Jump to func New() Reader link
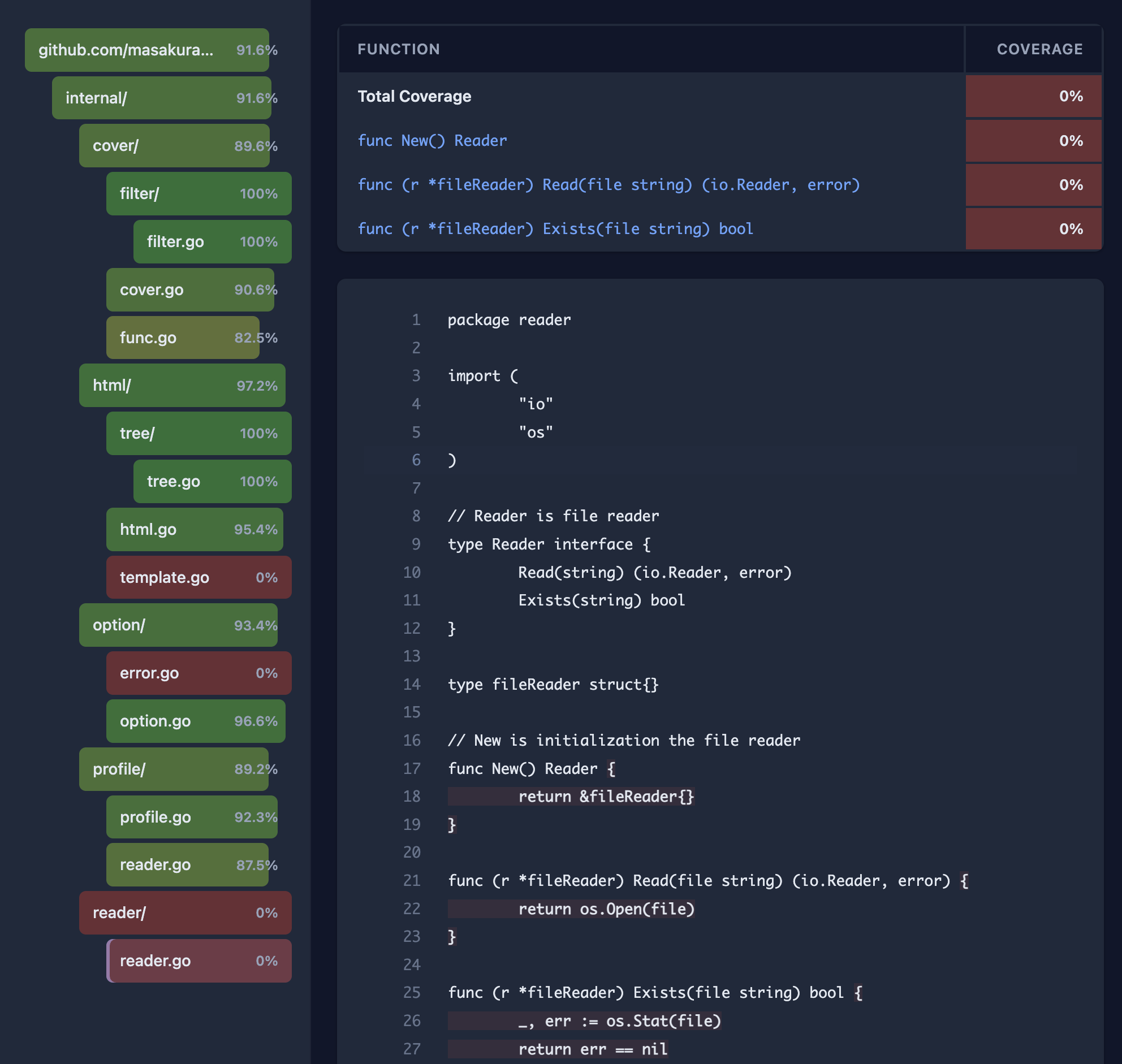Image resolution: width=1122 pixels, height=1064 pixels. point(431,140)
